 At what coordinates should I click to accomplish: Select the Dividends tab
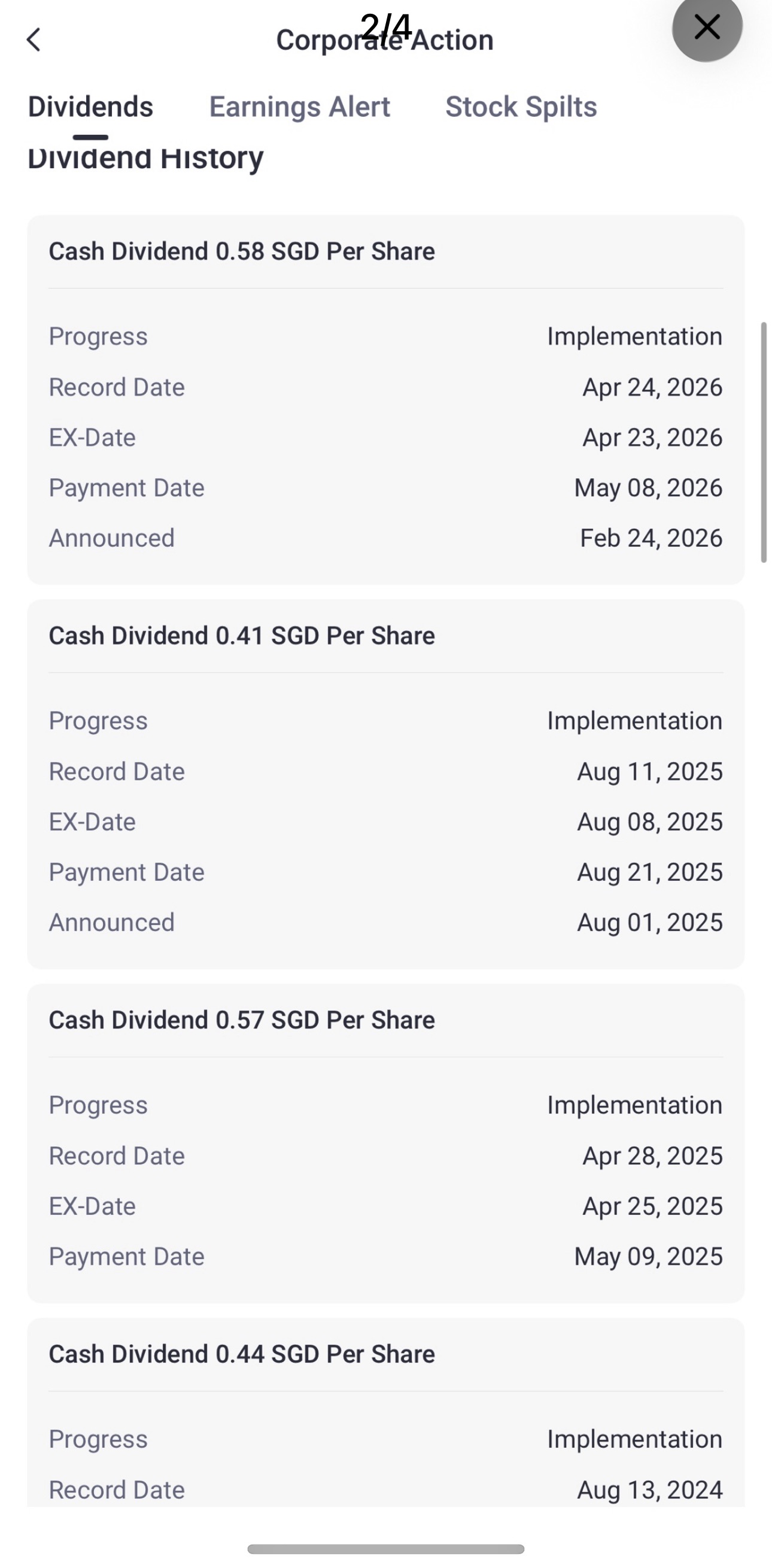[90, 107]
